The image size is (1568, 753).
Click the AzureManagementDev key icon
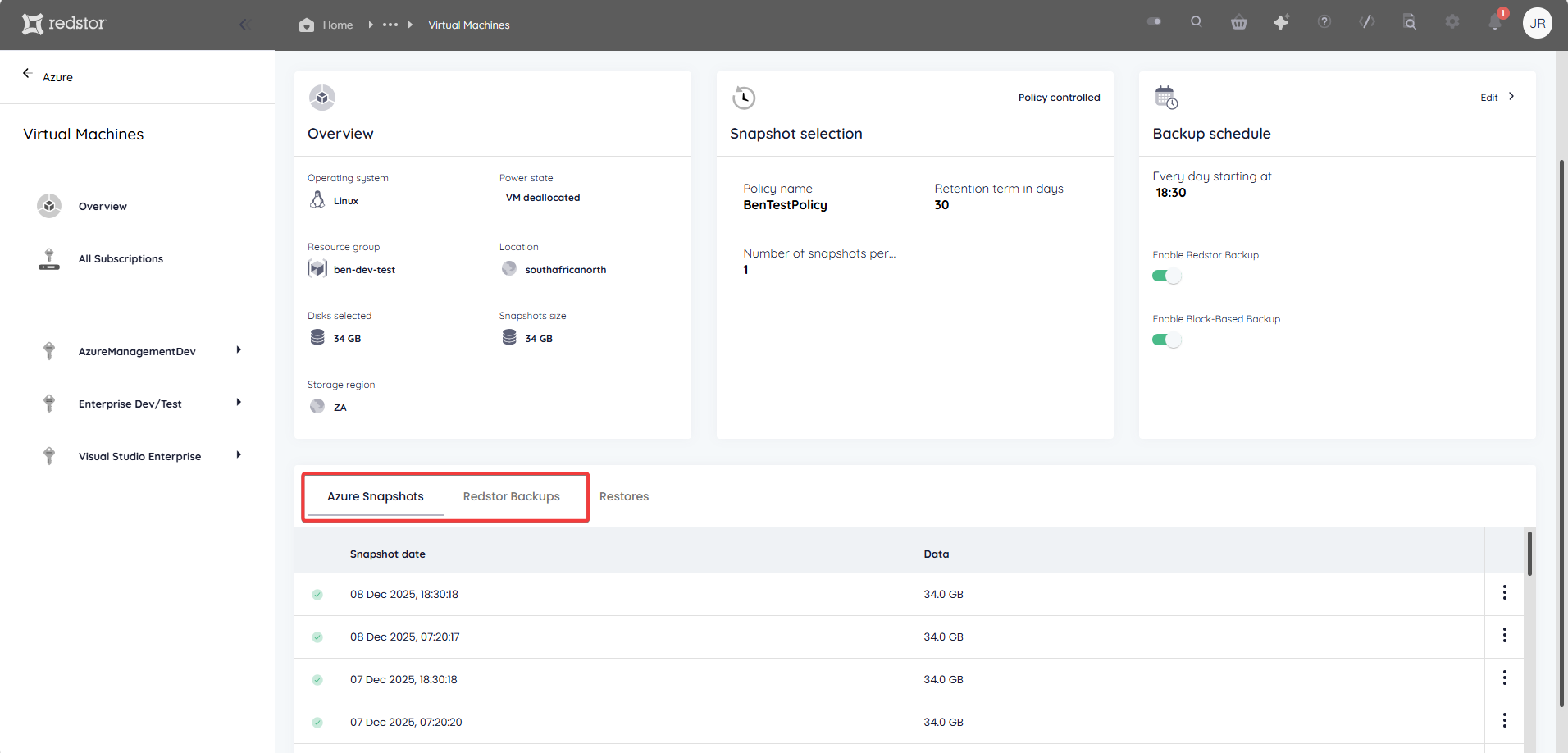point(49,351)
